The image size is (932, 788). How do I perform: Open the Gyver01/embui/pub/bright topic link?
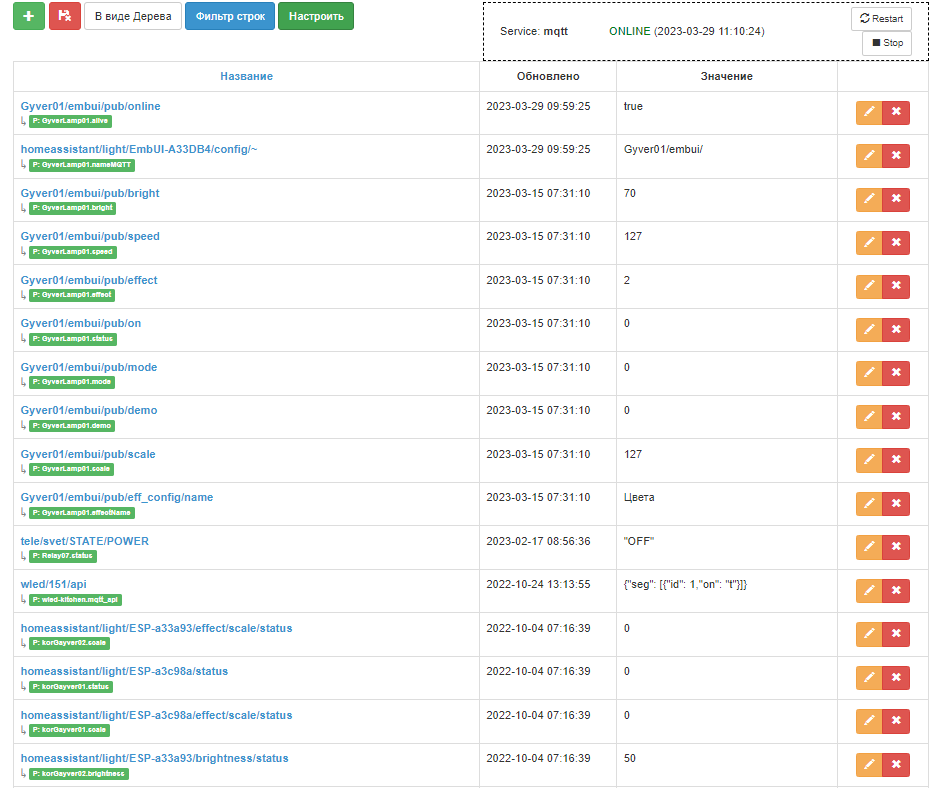point(90,193)
